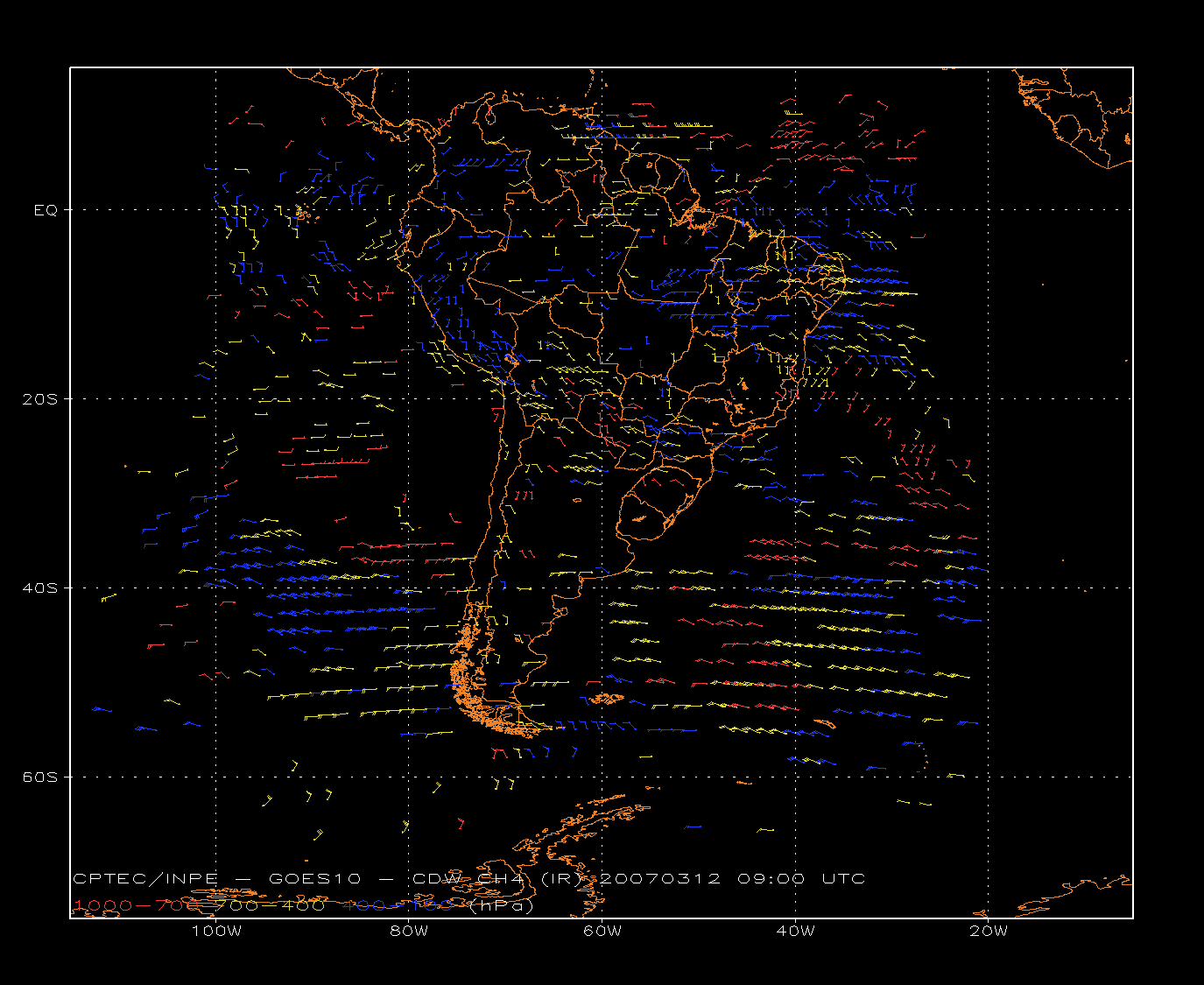
Task: Click the blue 400-100 pressure legend
Action: (398, 905)
